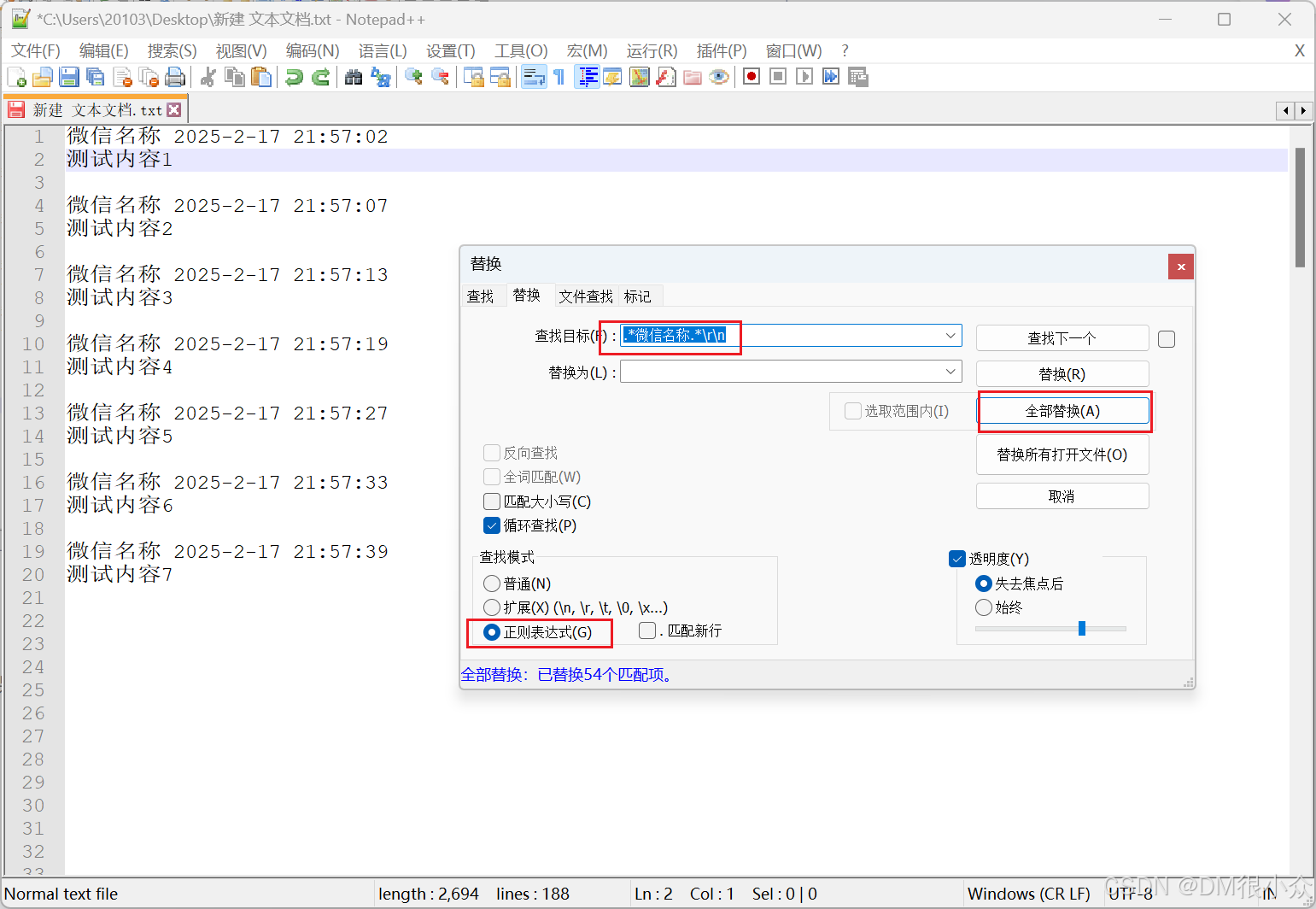1316x909 pixels.
Task: Switch to the 标记 tab
Action: coord(638,296)
